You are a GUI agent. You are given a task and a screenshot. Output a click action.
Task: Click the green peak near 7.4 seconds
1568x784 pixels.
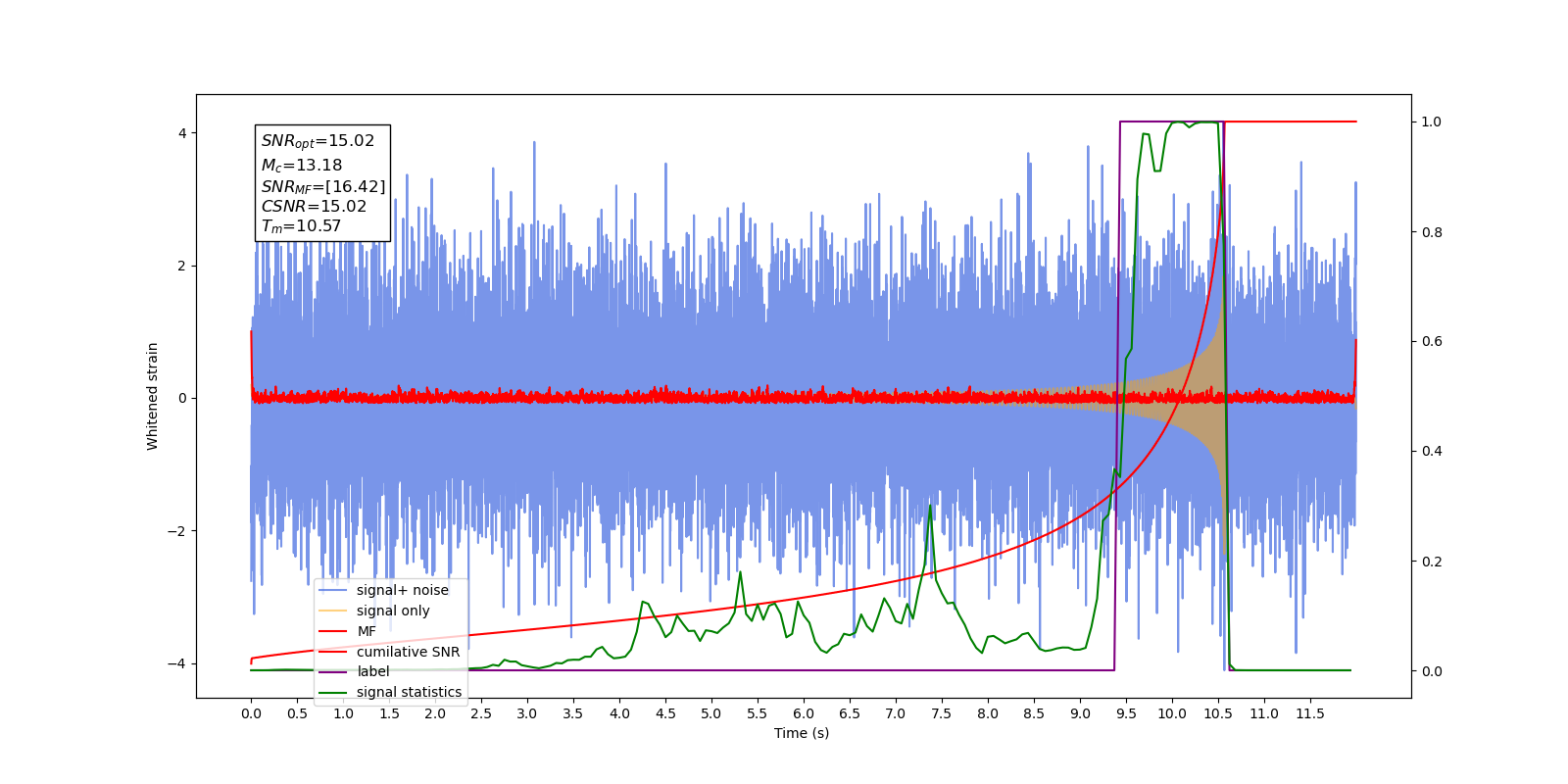click(930, 507)
